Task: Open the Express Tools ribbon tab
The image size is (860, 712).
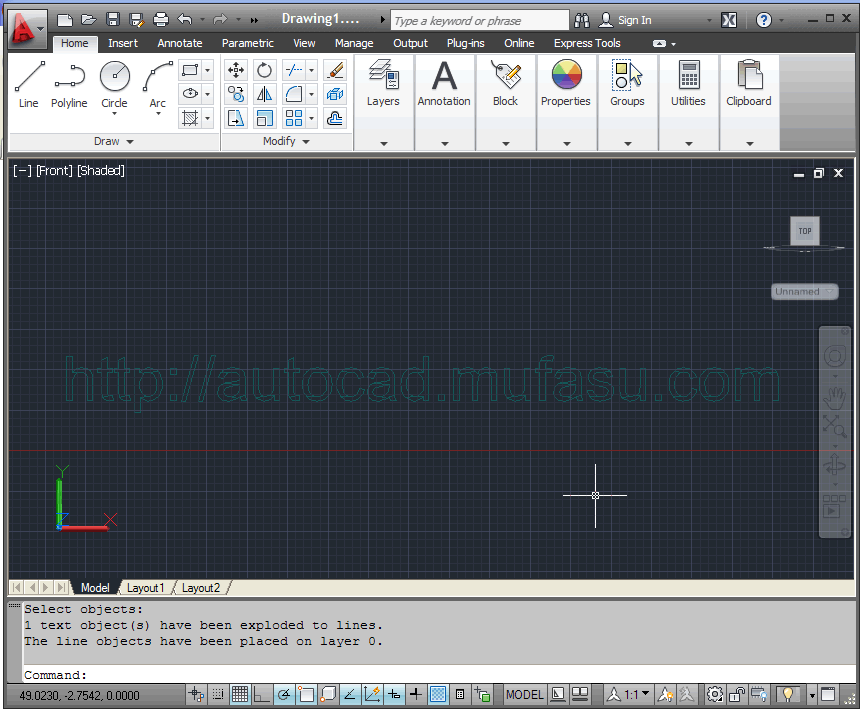Action: pyautogui.click(x=587, y=43)
